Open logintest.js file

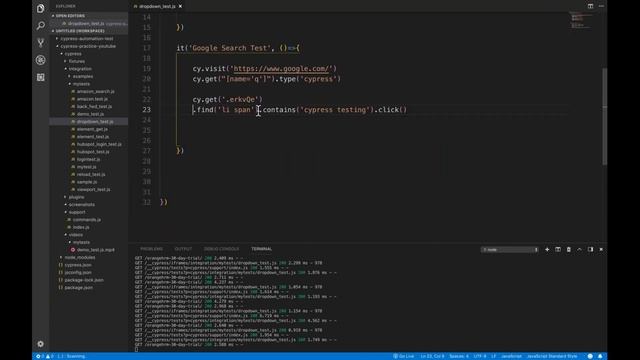(88, 159)
